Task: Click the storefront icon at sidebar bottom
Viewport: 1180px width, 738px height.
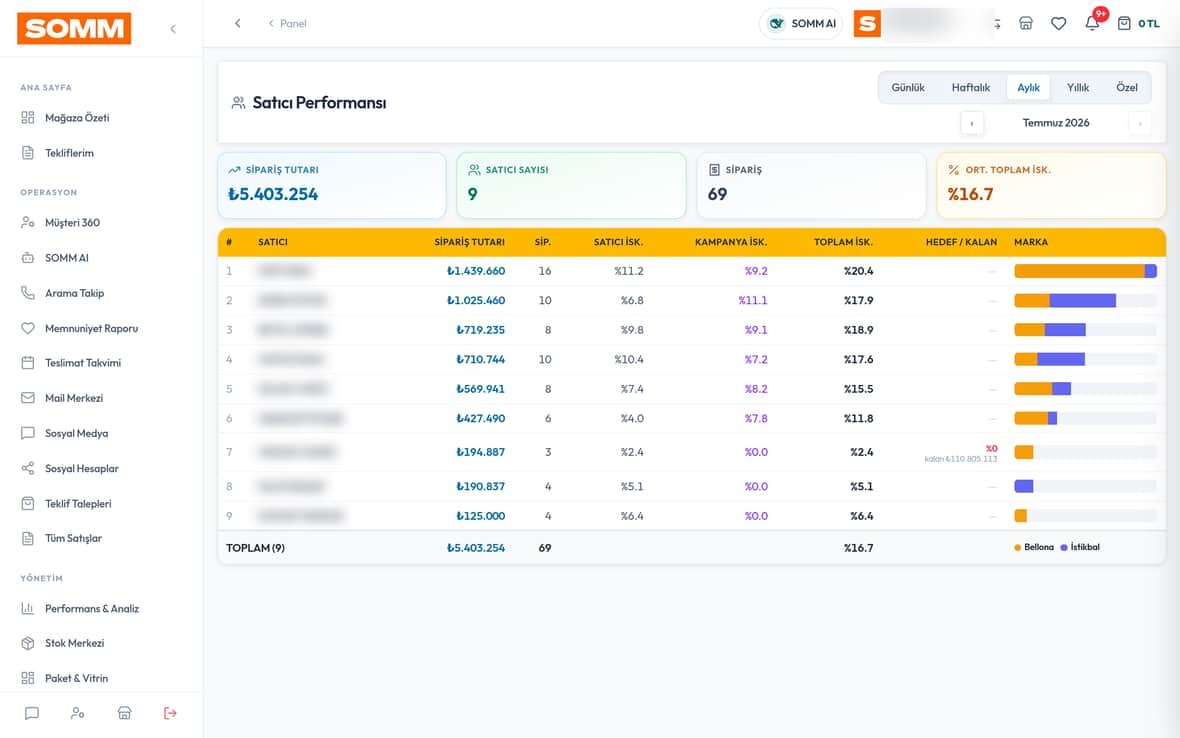Action: click(124, 713)
